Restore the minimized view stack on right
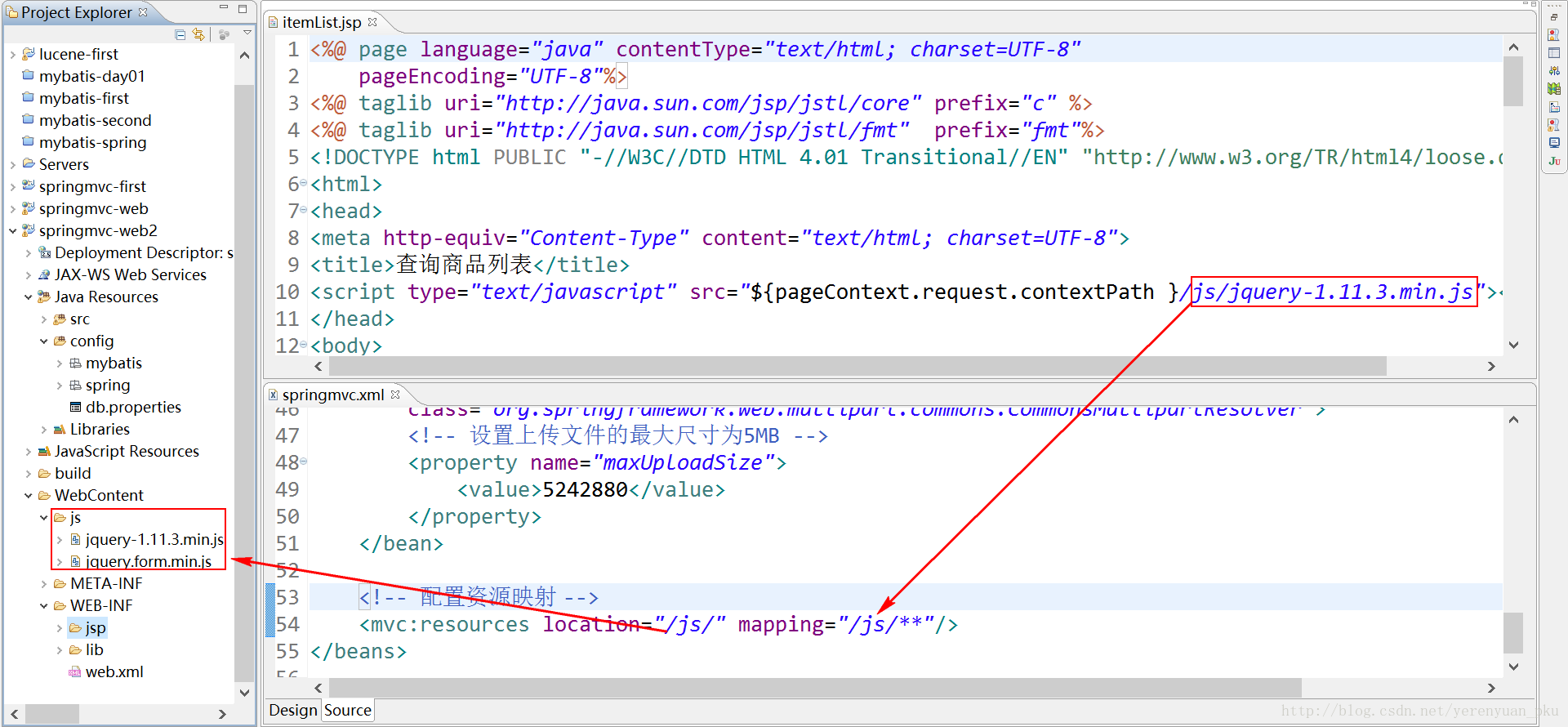Viewport: 1568px width, 727px height. coord(1554,17)
